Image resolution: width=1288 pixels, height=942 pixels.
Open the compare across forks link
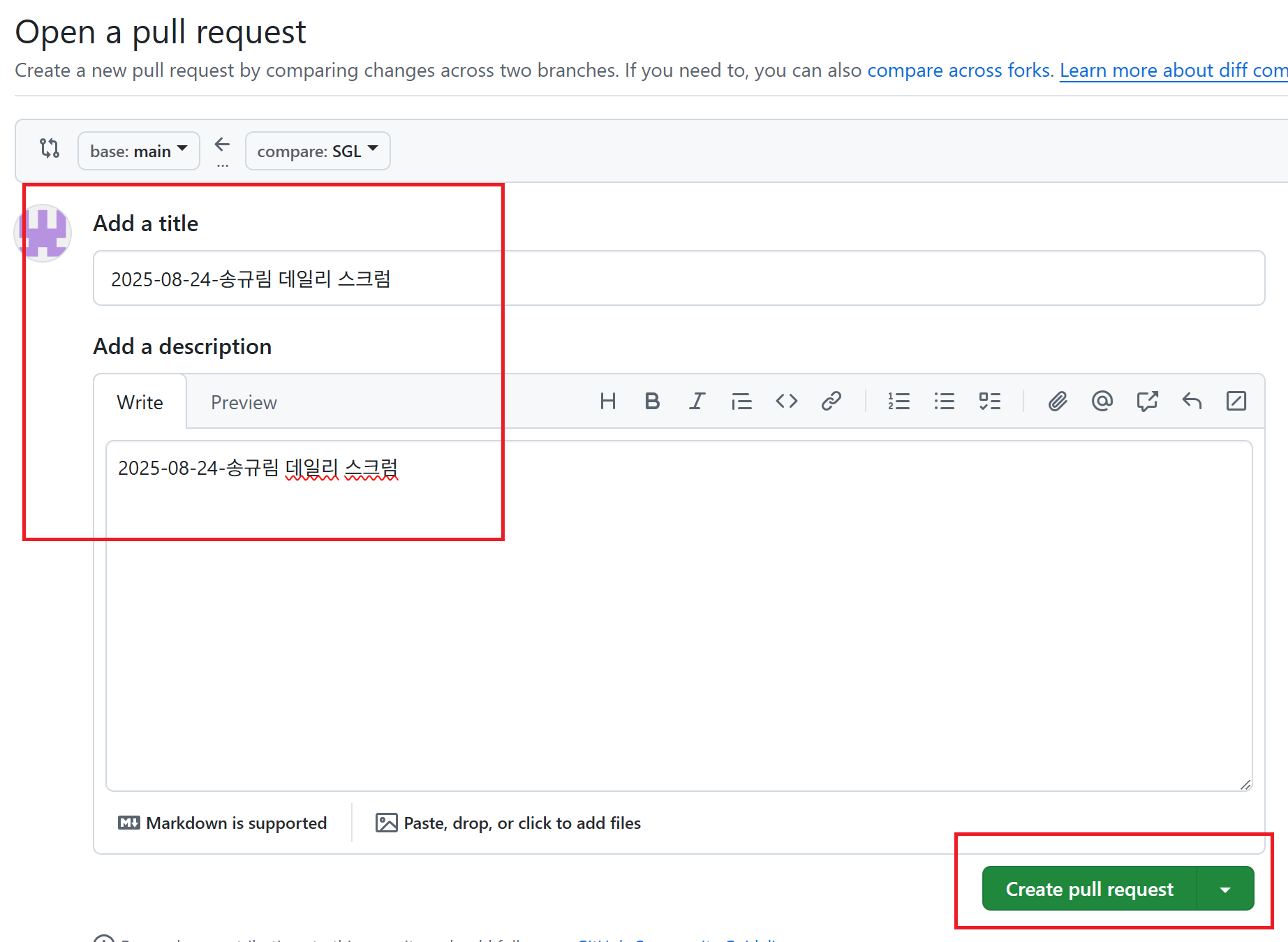(x=960, y=71)
